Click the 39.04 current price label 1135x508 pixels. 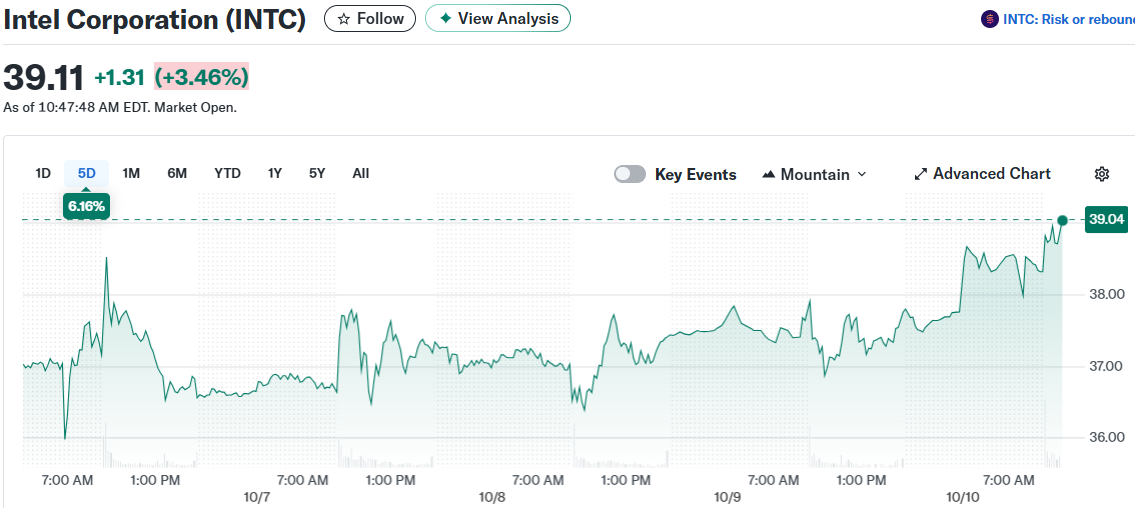coord(1107,219)
